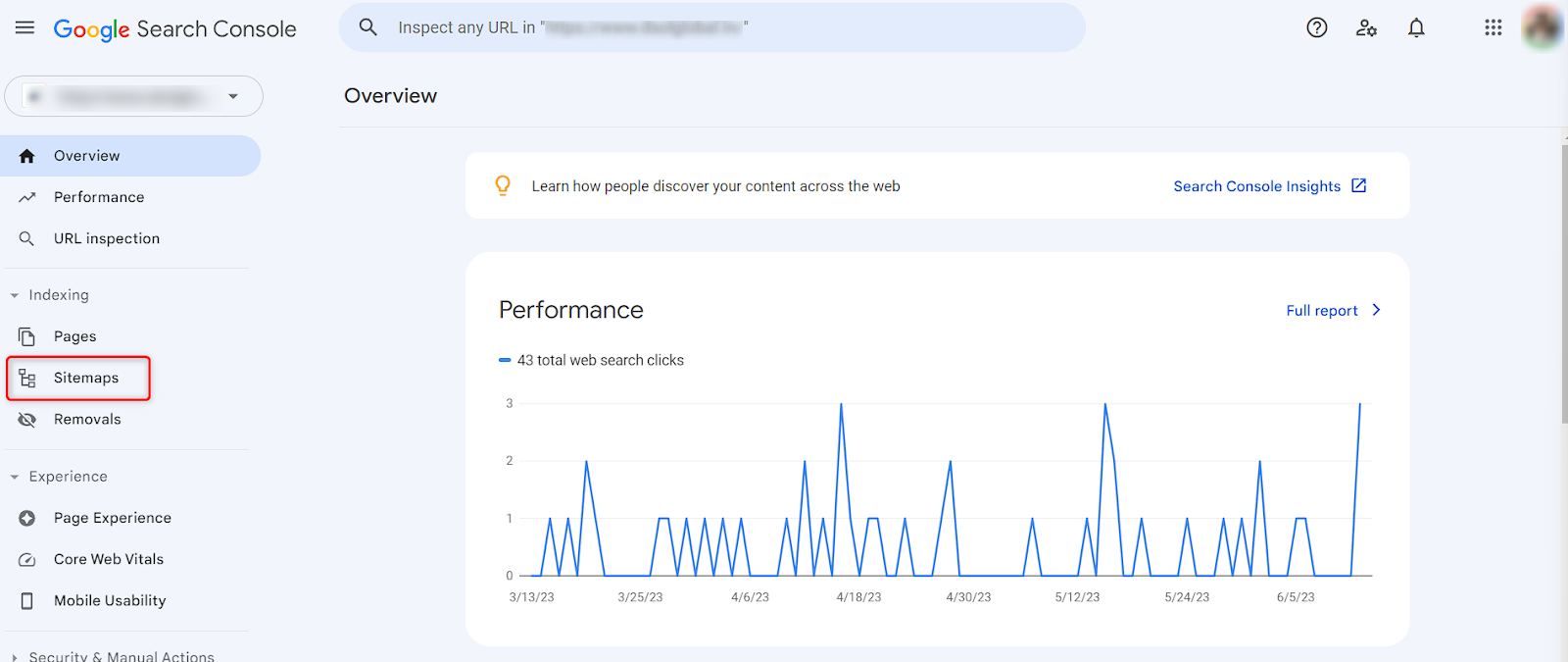Viewport: 1568px width, 662px height.
Task: Click the 4/30/23 date label on chart
Action: click(968, 597)
